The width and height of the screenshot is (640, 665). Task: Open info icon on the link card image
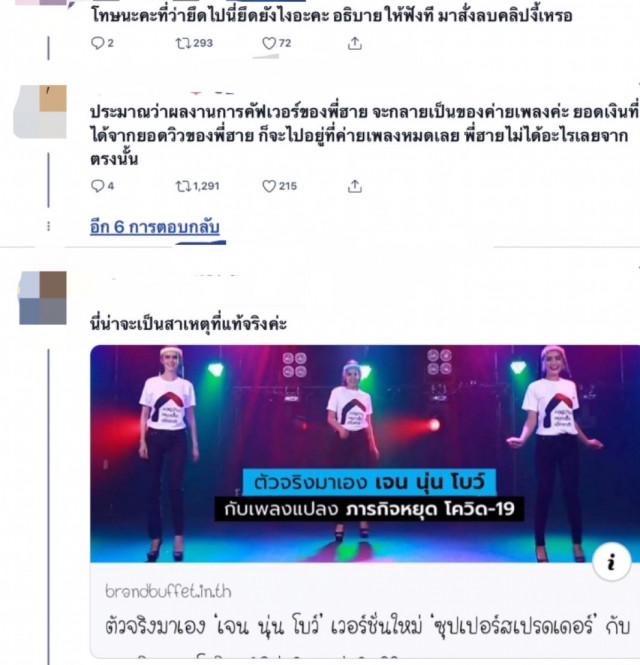(611, 562)
